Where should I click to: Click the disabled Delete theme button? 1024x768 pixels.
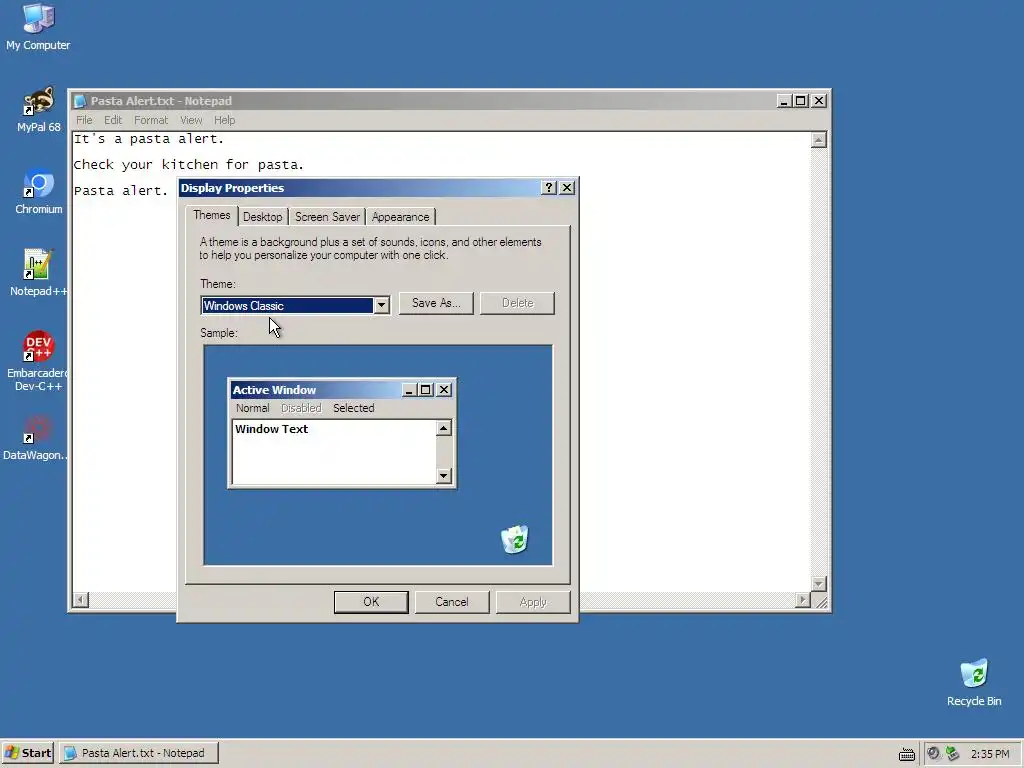(517, 303)
